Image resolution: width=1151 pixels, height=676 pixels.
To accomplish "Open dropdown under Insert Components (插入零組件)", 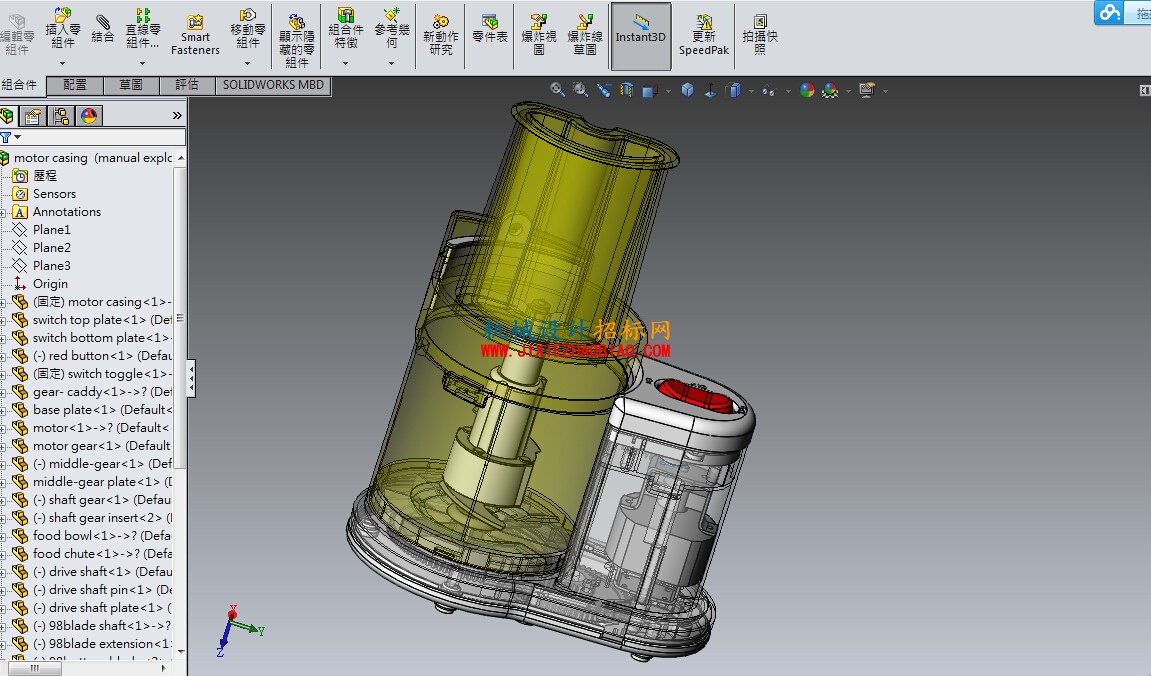I will [62, 64].
